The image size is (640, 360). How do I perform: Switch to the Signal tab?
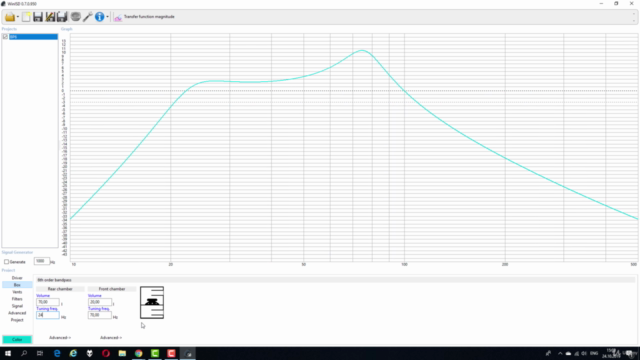coord(17,306)
